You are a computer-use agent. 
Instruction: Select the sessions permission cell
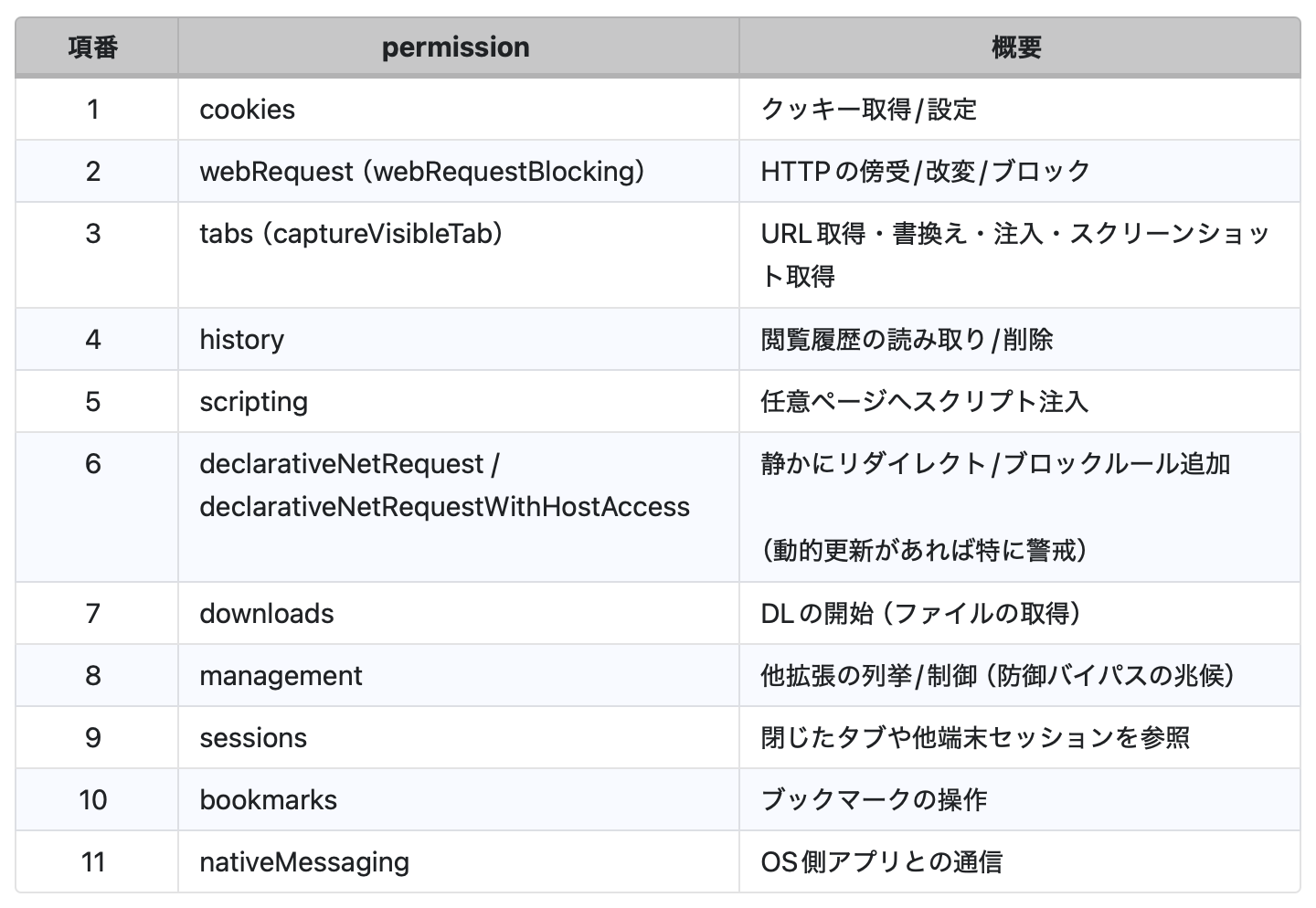253,738
